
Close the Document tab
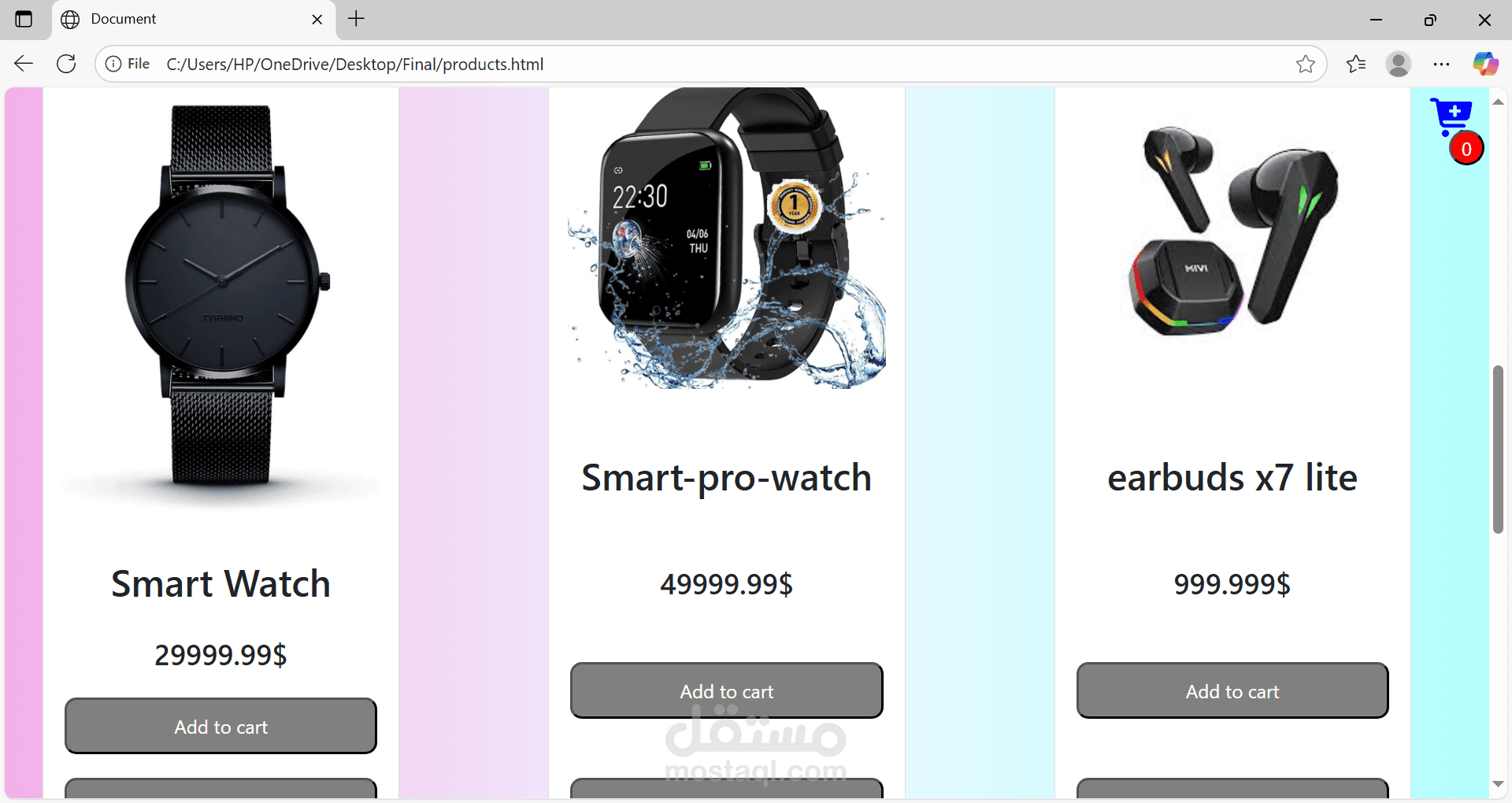click(x=317, y=20)
